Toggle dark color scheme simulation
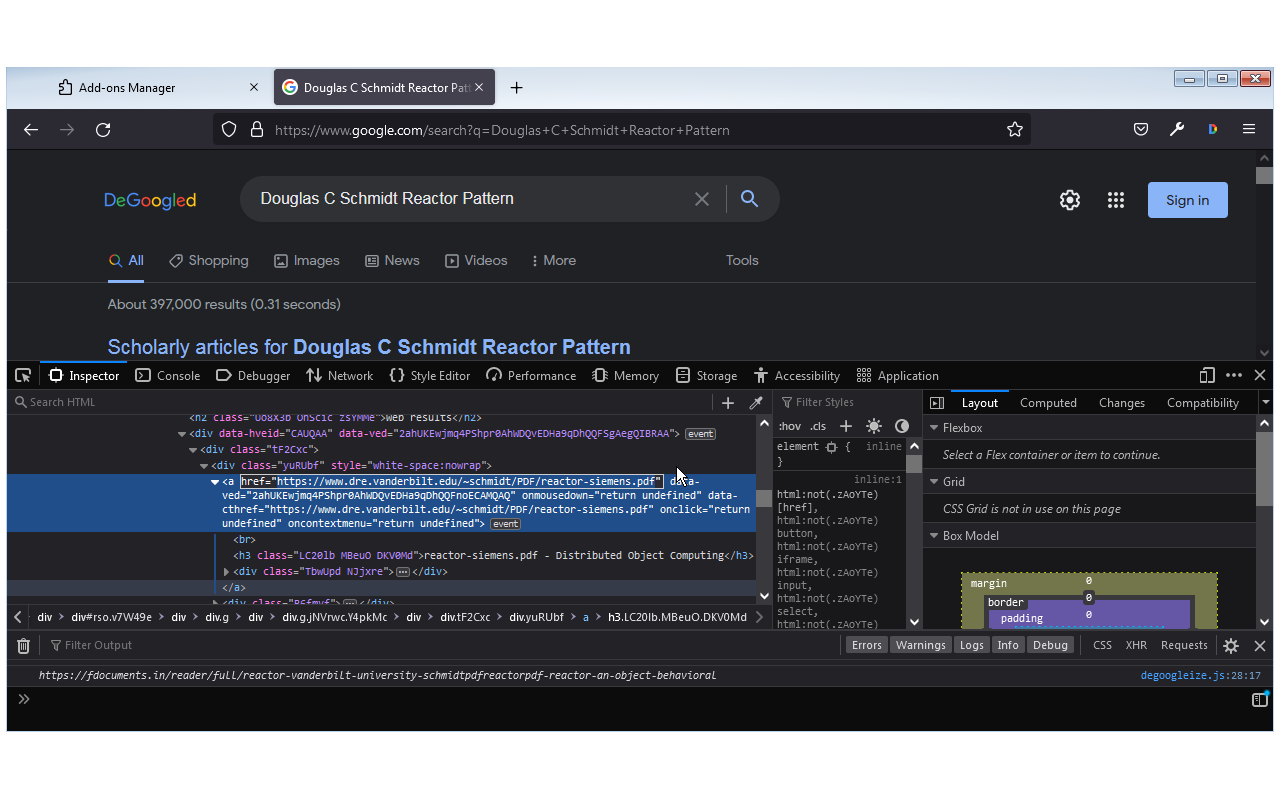This screenshot has height=800, width=1280. pos(902,426)
